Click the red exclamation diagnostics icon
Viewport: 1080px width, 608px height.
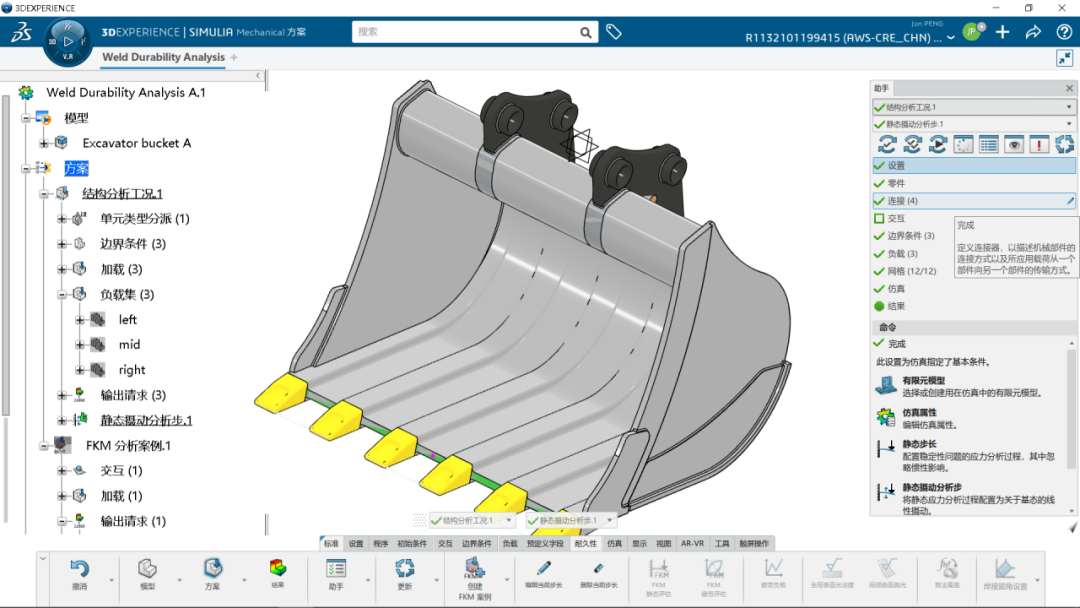click(x=1039, y=144)
